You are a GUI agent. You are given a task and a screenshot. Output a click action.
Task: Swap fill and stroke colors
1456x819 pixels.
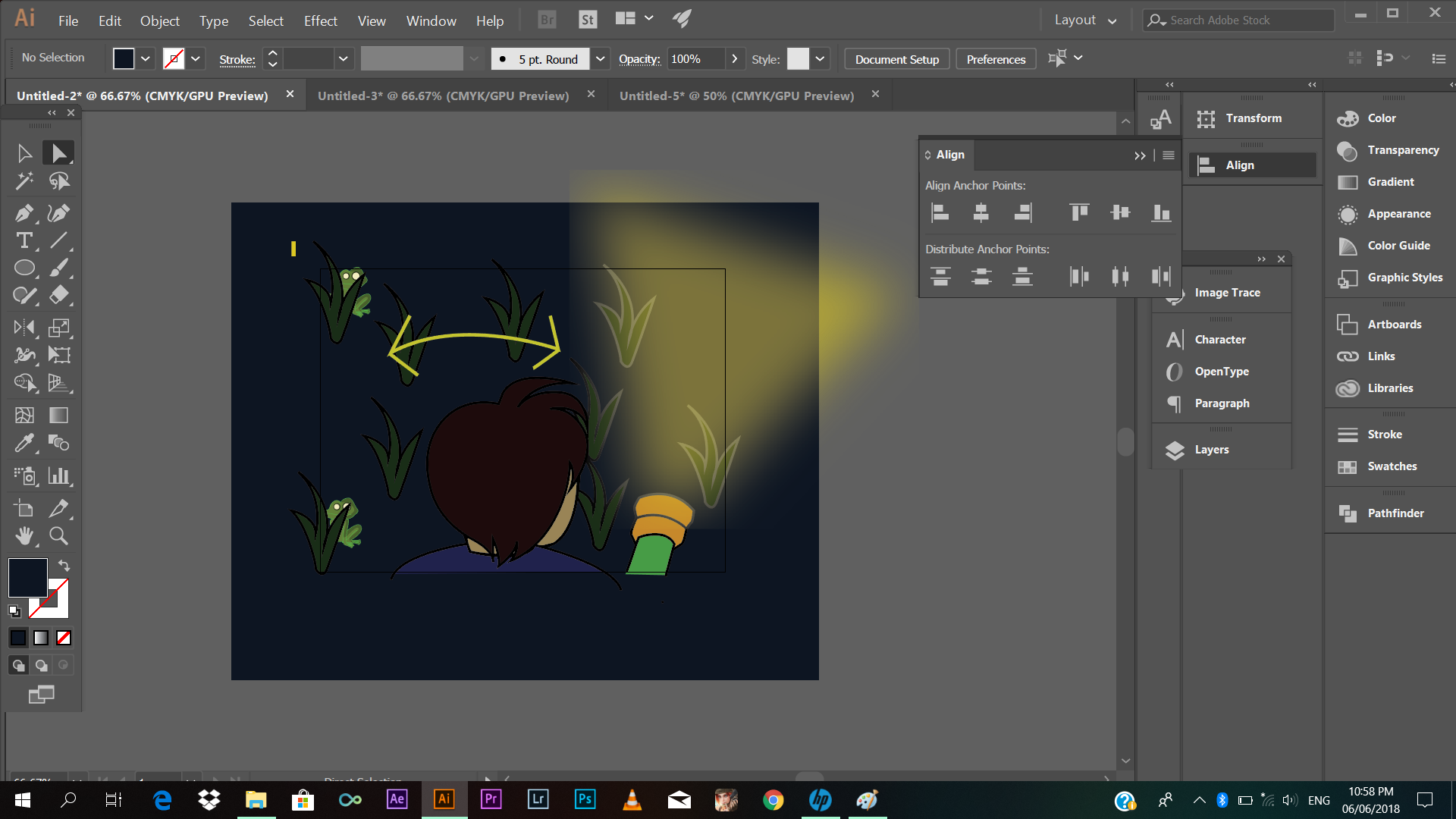64,566
